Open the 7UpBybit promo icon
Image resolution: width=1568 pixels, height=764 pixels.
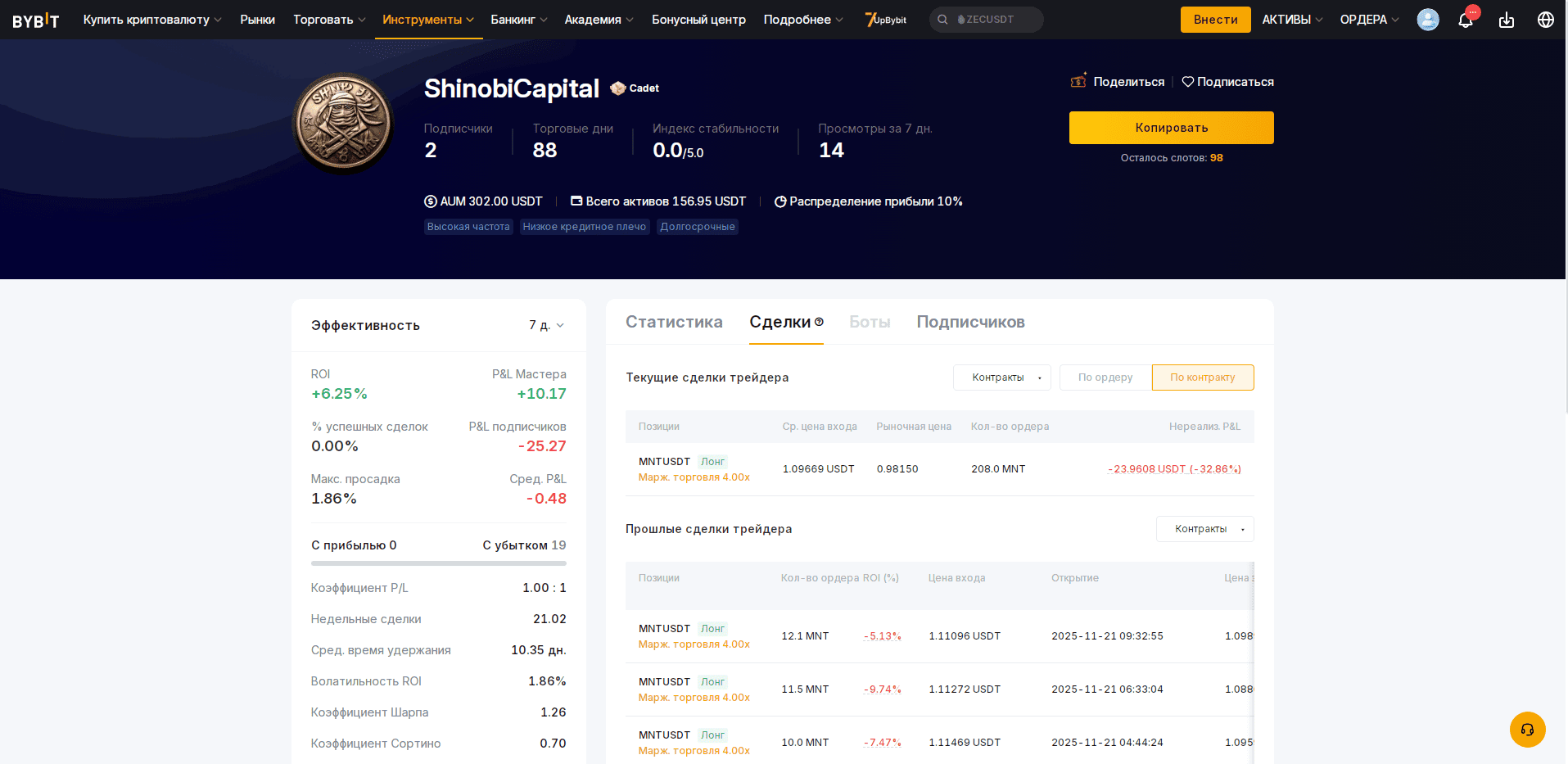tap(886, 20)
